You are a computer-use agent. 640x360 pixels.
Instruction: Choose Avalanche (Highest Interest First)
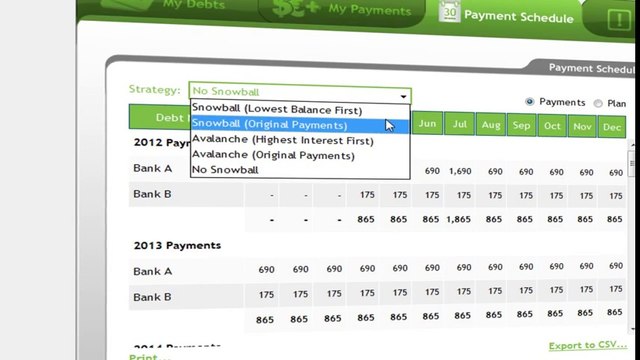pyautogui.click(x=300, y=140)
